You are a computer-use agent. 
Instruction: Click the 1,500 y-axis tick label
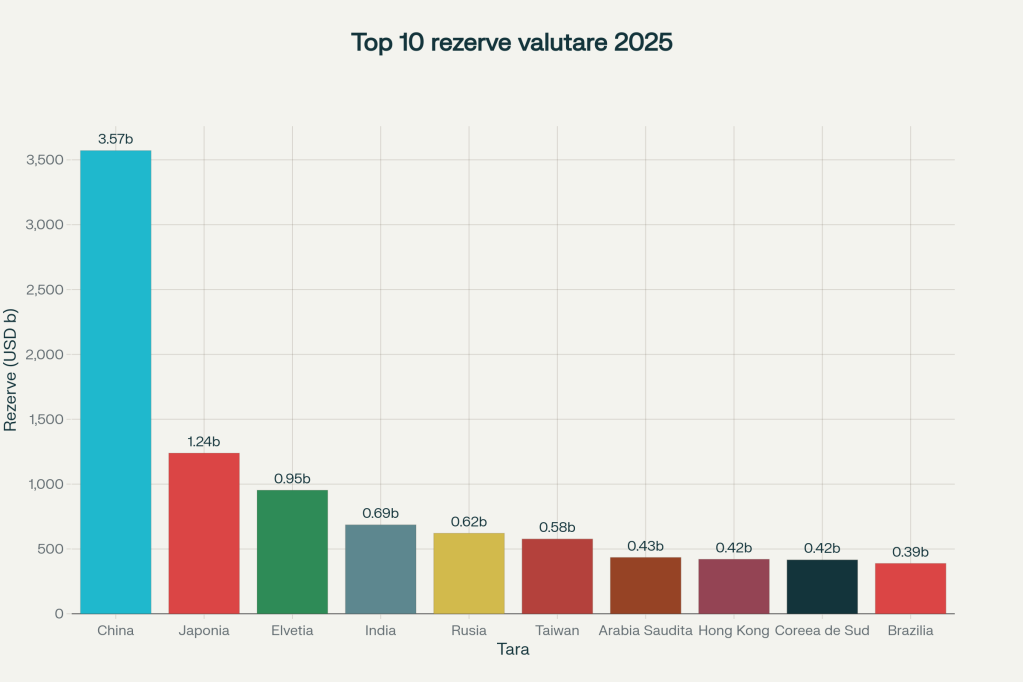tap(43, 419)
